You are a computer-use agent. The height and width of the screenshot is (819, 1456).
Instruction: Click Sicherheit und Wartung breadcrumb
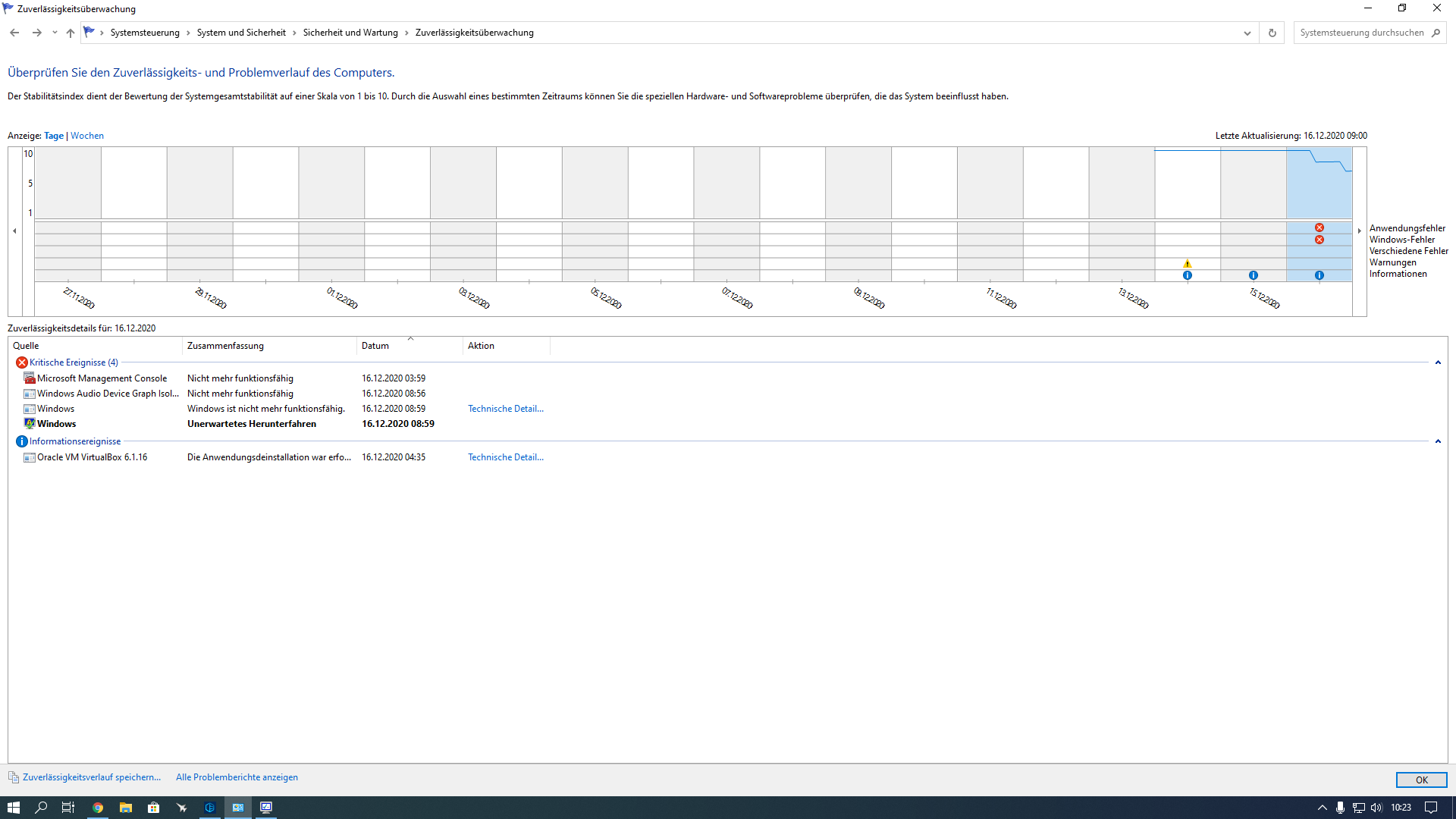(350, 33)
